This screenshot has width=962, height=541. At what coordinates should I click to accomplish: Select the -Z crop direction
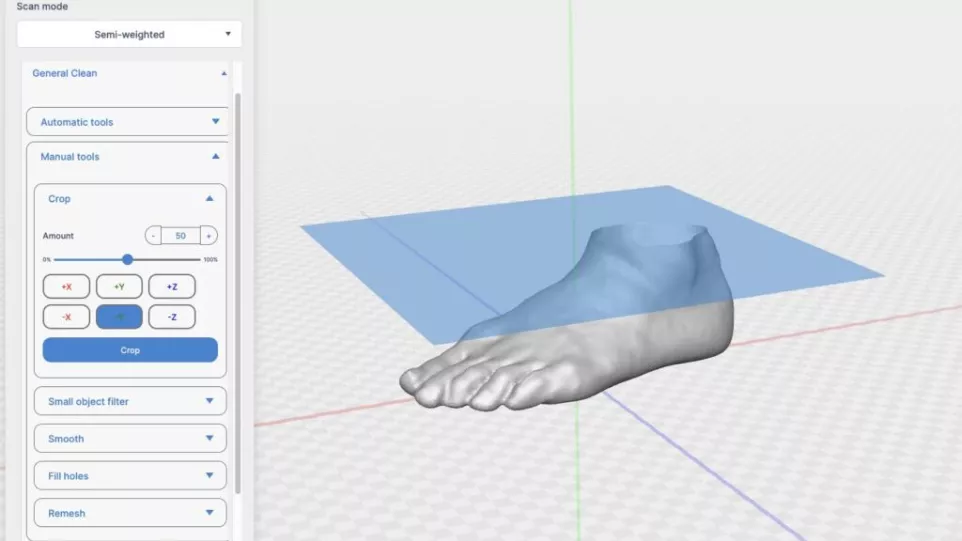(172, 317)
